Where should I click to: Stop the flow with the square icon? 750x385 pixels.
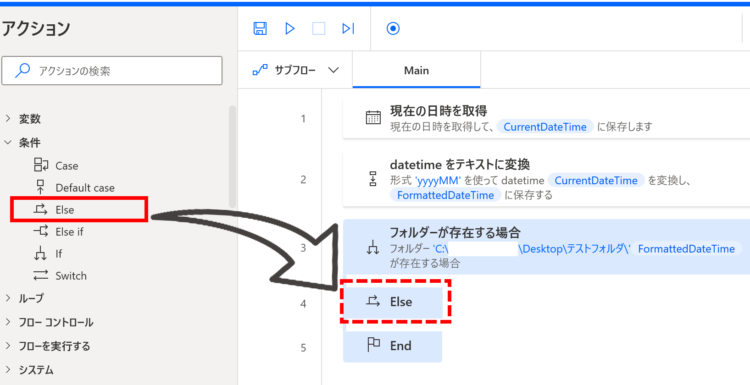pos(319,29)
